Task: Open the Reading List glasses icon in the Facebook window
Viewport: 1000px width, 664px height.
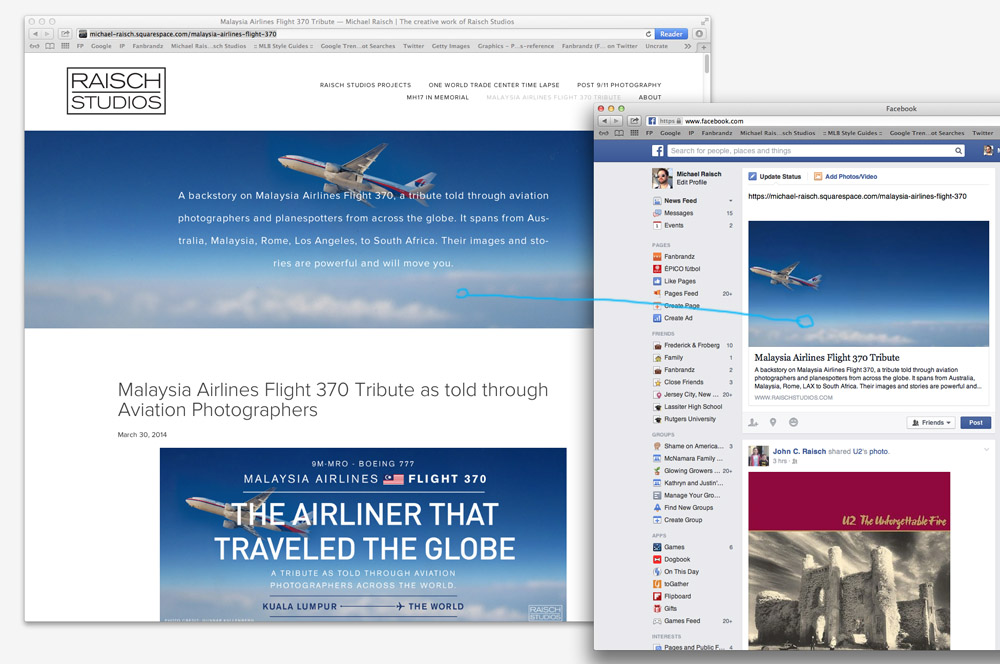Action: (603, 133)
